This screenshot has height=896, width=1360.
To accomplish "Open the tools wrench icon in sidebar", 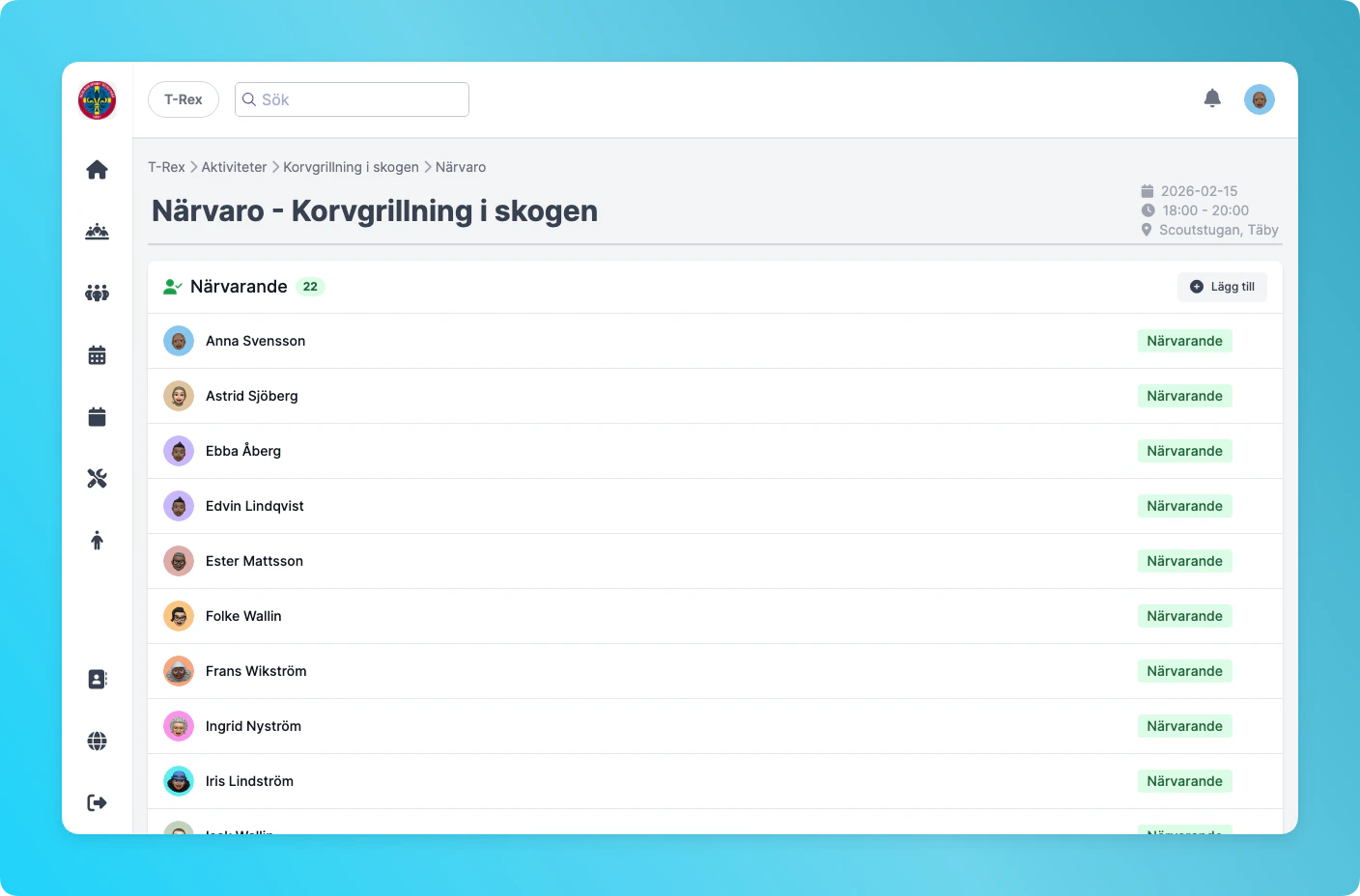I will [97, 479].
